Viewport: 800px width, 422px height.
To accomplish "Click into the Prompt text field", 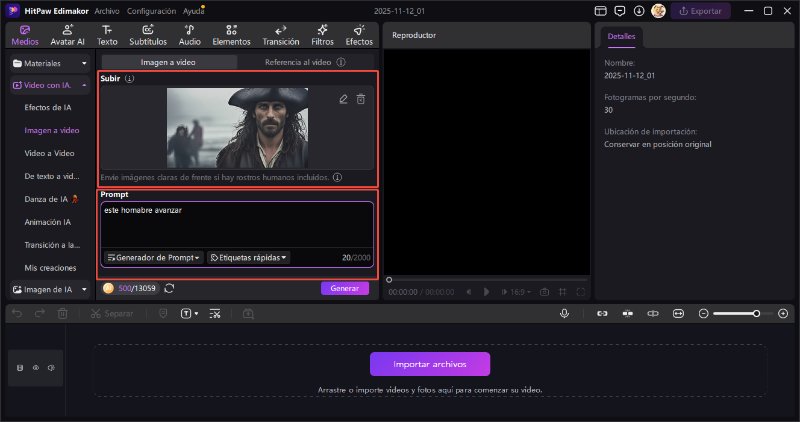I will coord(237,225).
